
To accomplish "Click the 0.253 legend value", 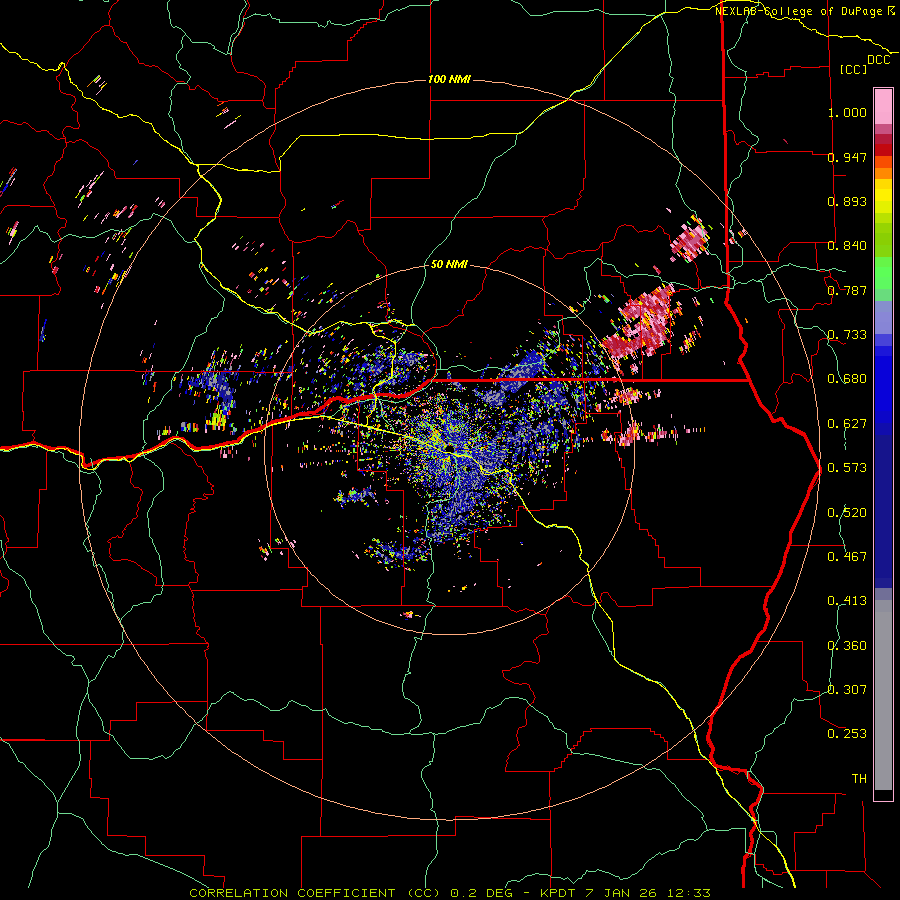I will pos(847,734).
